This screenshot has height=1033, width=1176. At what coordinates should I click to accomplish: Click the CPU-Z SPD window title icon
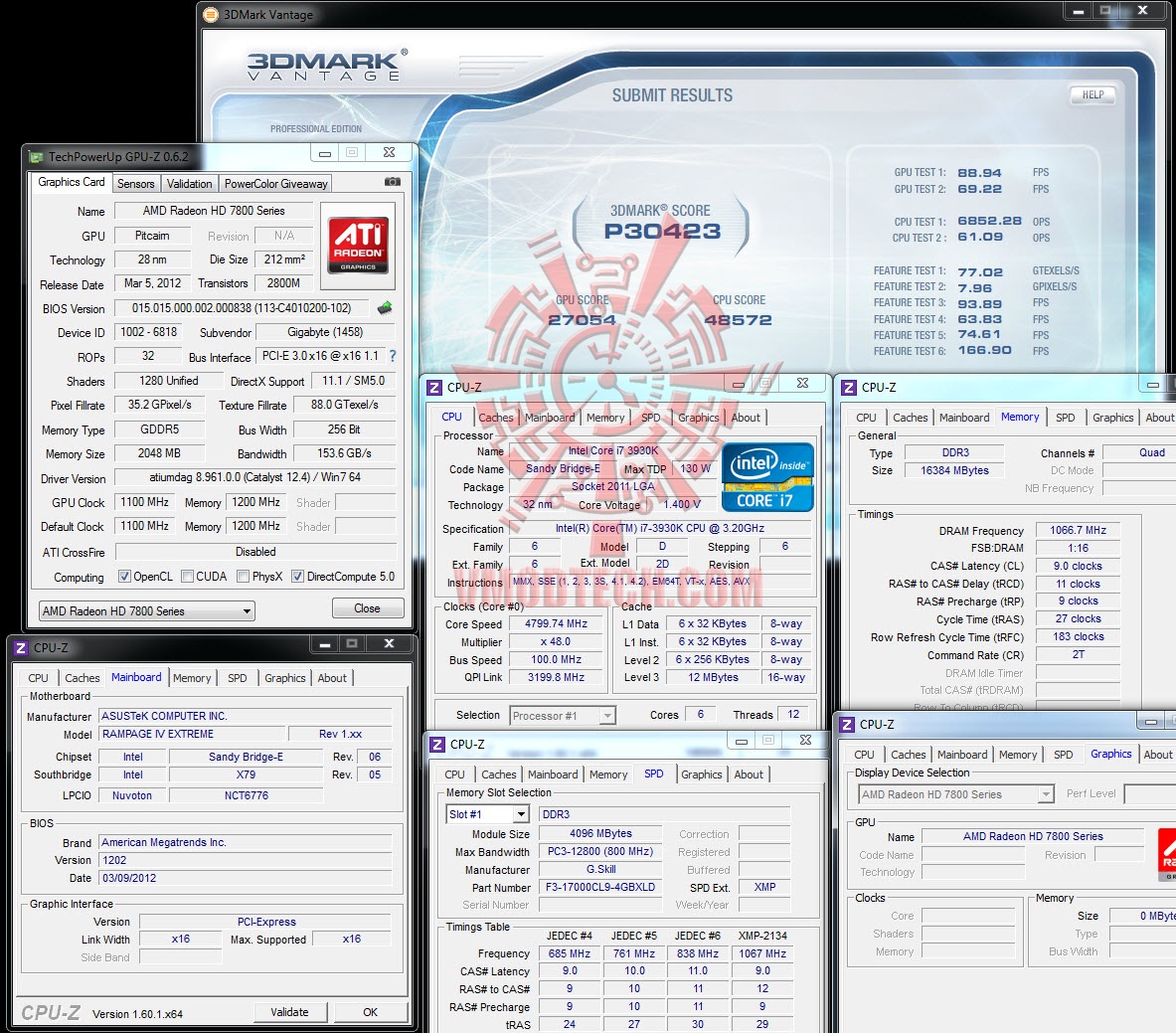coord(436,745)
